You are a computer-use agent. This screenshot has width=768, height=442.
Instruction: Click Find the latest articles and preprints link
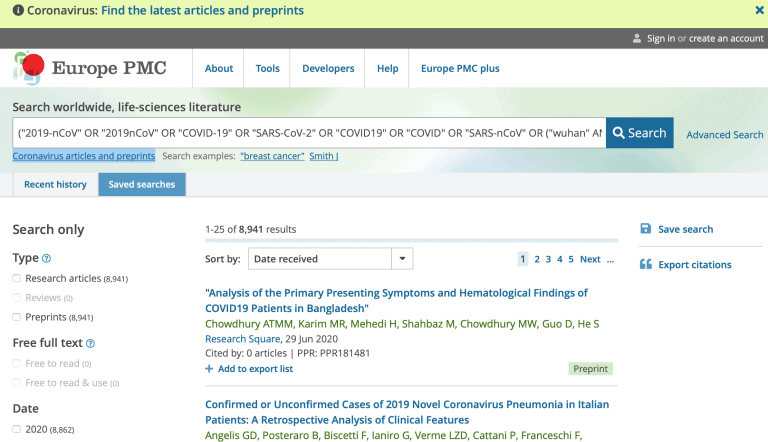[202, 10]
